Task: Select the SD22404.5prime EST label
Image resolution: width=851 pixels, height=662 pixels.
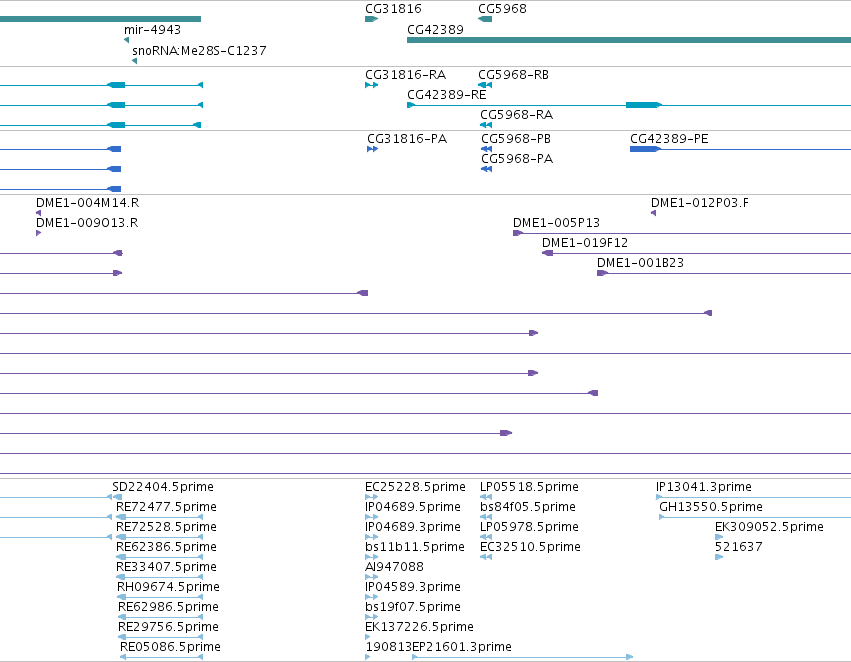Action: (163, 487)
